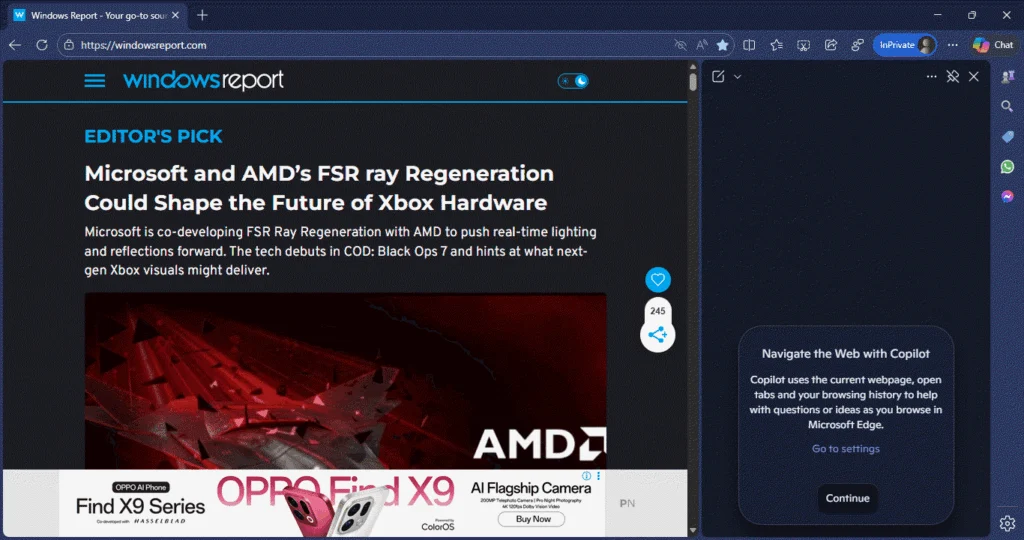
Task: Toggle the Copilot pane pin icon
Action: [x=953, y=77]
